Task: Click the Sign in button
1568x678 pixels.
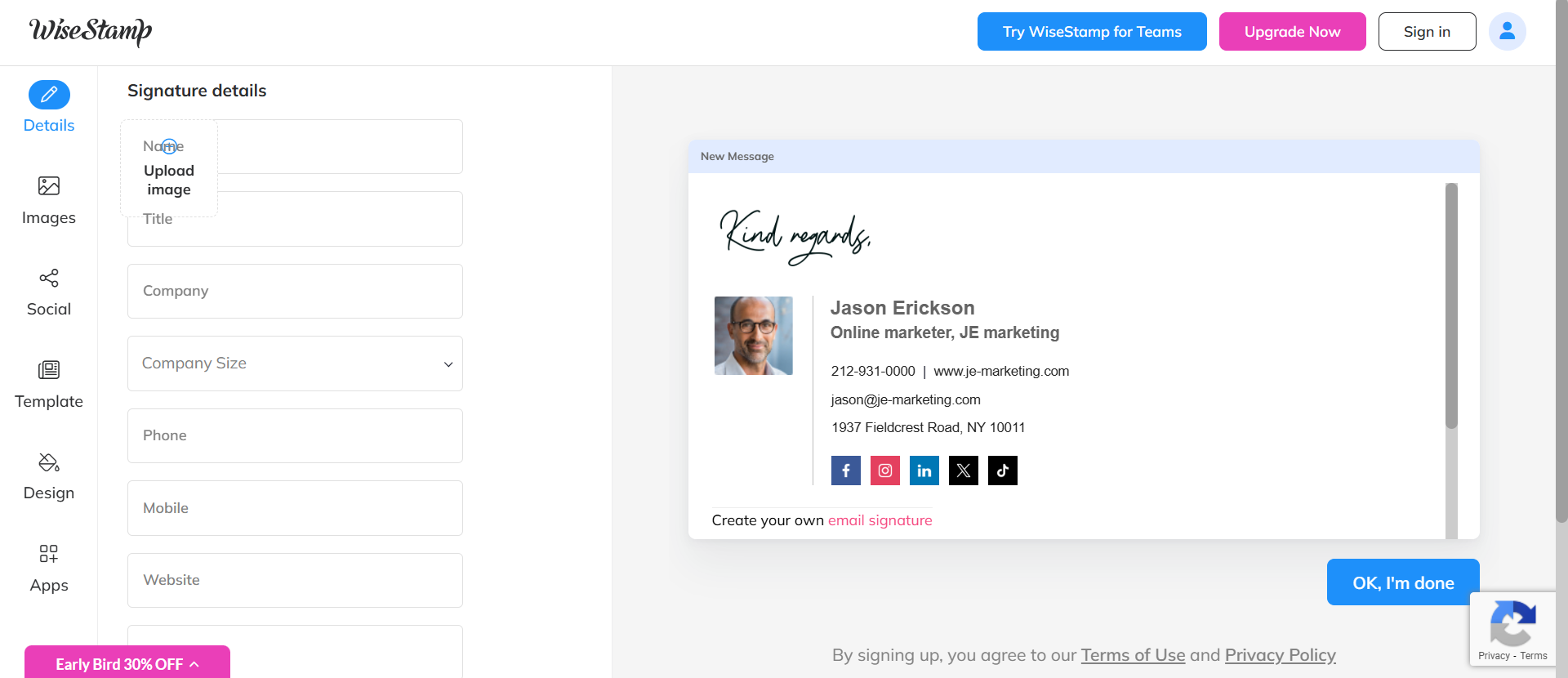Action: [1427, 32]
